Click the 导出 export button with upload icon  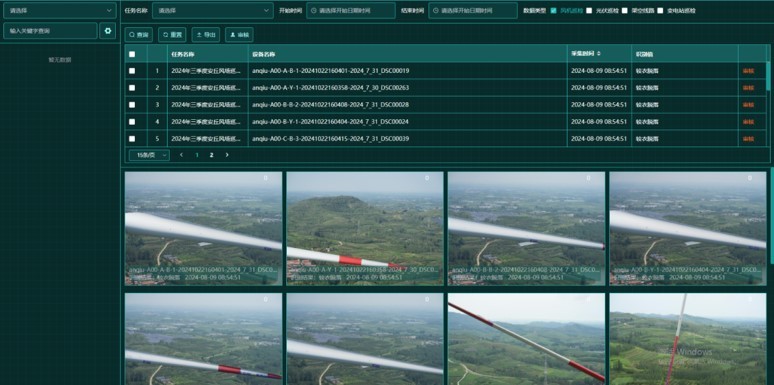pyautogui.click(x=206, y=35)
